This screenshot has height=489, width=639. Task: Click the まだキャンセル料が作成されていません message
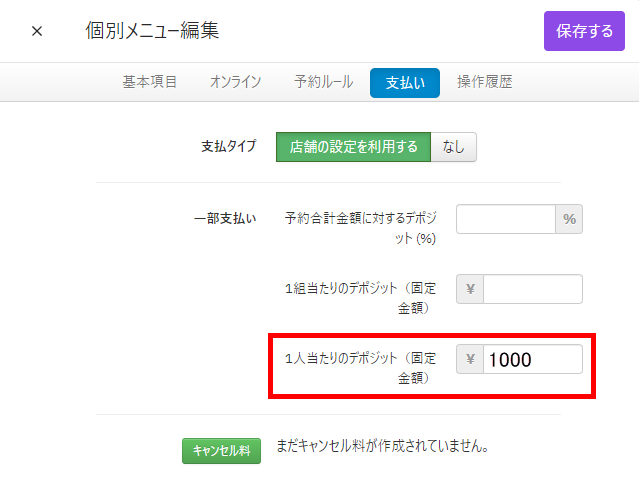click(382, 446)
